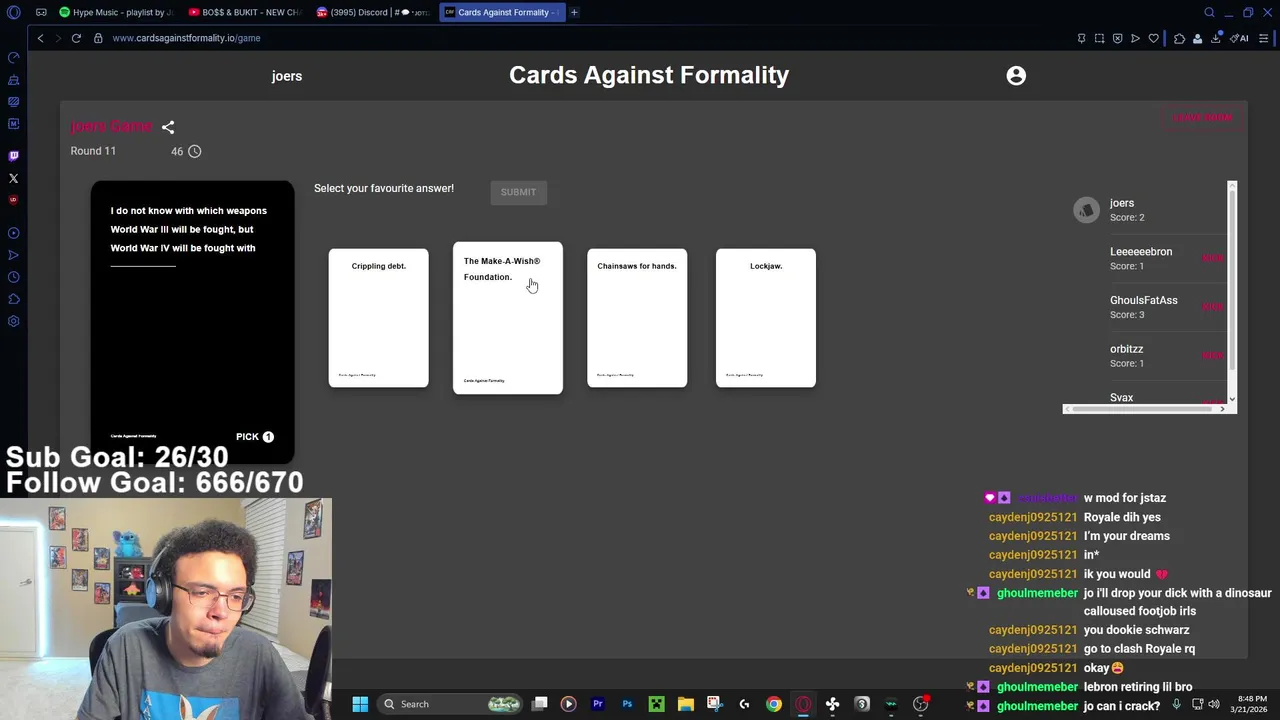Screen dimensions: 1280x720
Task: Click the Cards Against Formality title
Action: coord(649,75)
